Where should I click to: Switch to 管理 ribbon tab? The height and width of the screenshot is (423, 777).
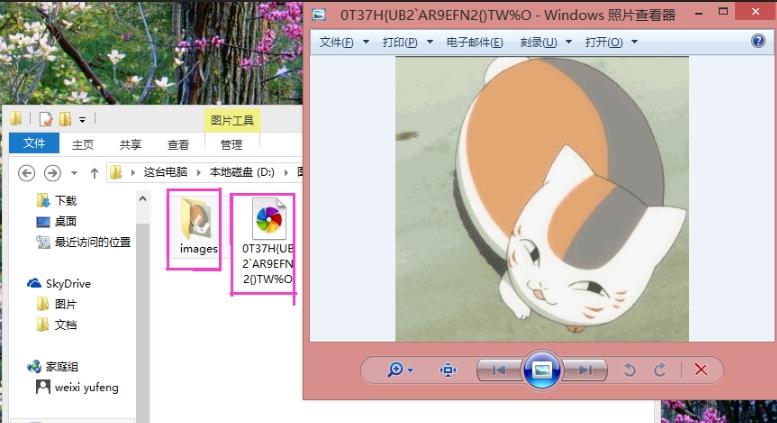click(231, 145)
